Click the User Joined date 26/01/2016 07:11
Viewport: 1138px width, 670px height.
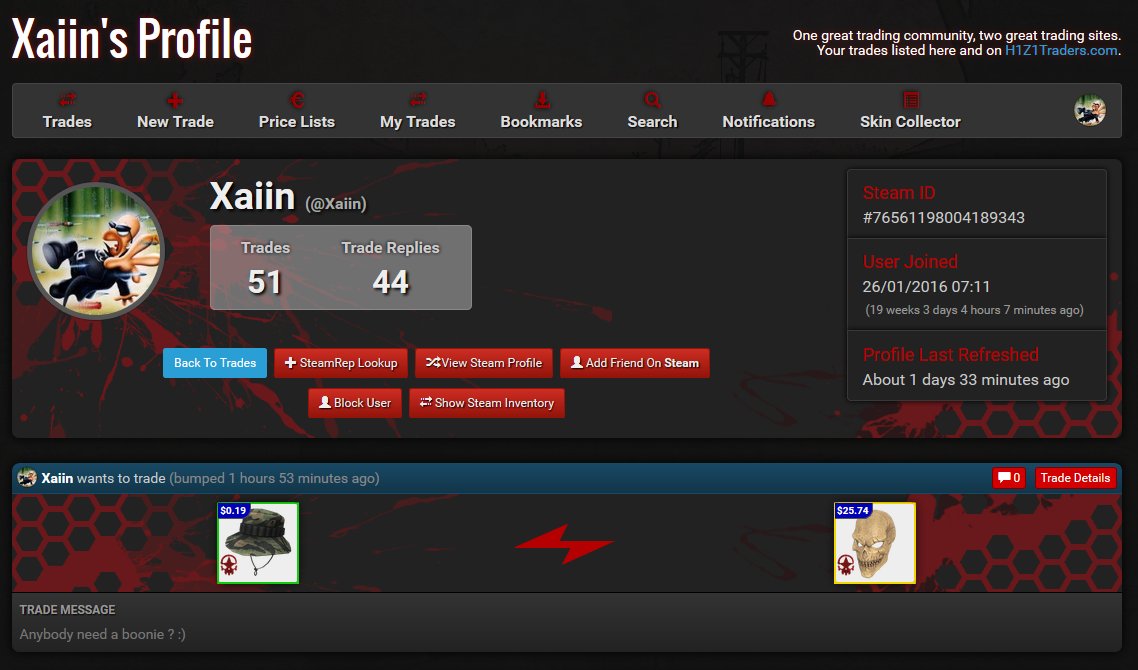pyautogui.click(x=926, y=287)
